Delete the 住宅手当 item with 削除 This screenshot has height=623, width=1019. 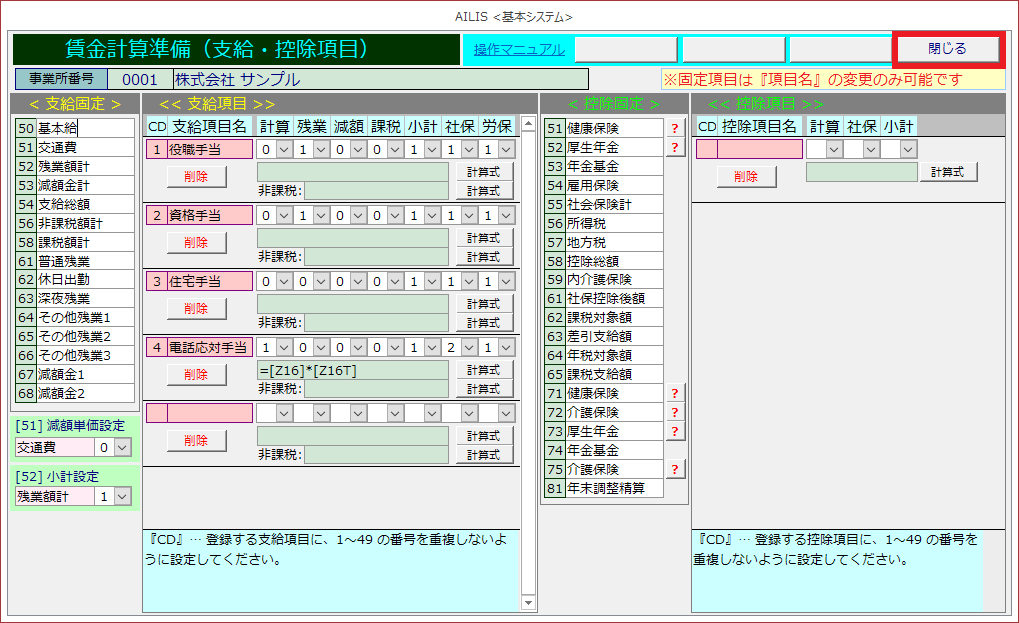click(196, 308)
